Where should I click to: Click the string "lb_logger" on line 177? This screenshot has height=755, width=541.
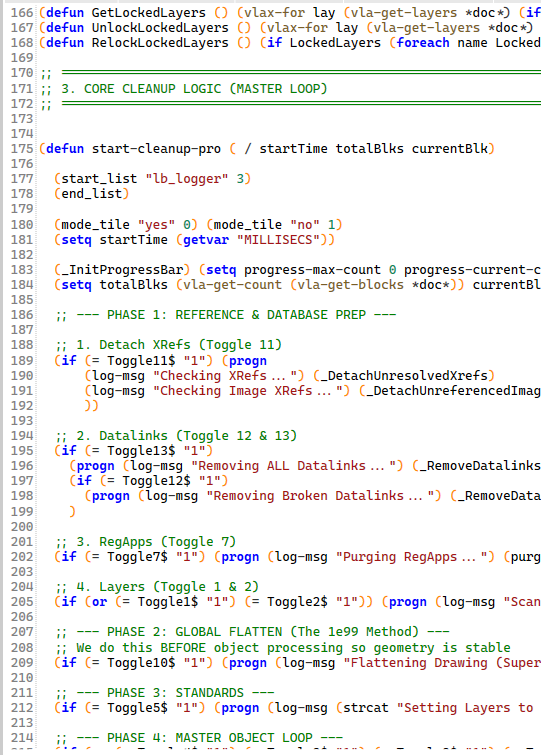click(x=187, y=179)
